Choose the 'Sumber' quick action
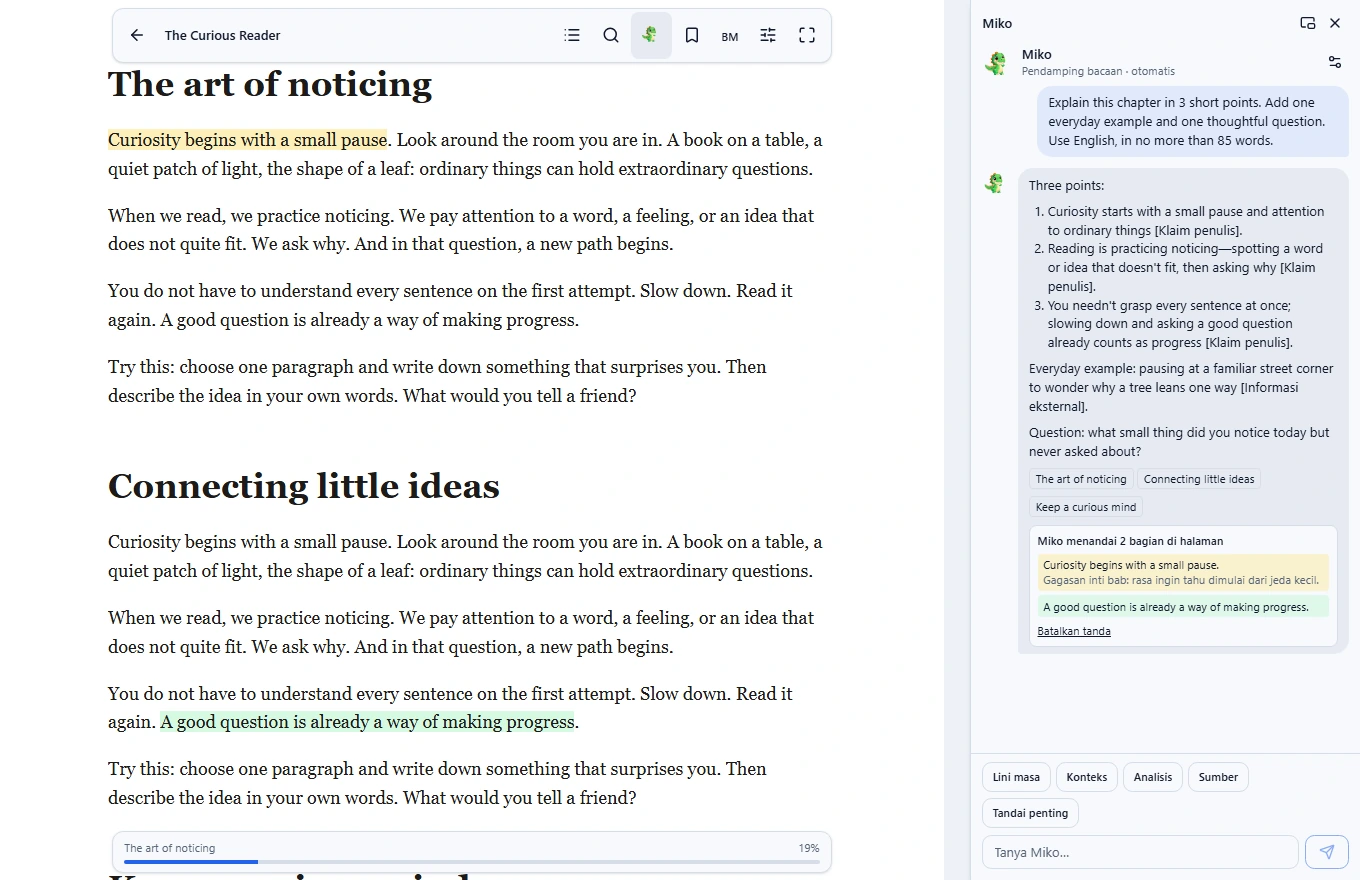 tap(1218, 777)
